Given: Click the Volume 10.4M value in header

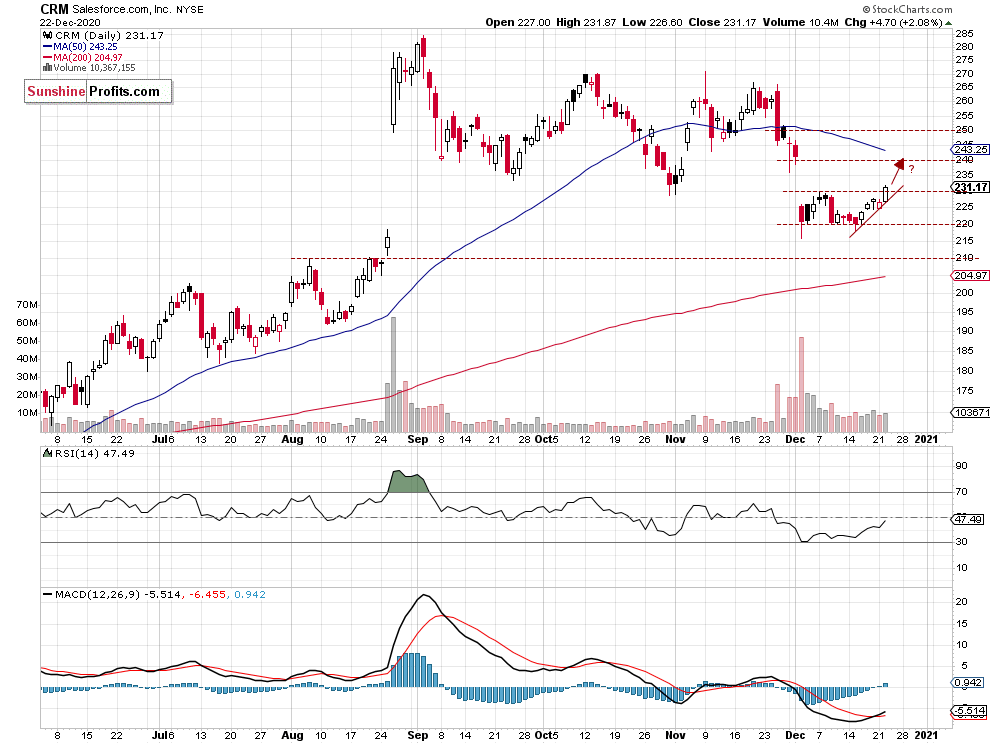Looking at the screenshot, I should pyautogui.click(x=801, y=22).
